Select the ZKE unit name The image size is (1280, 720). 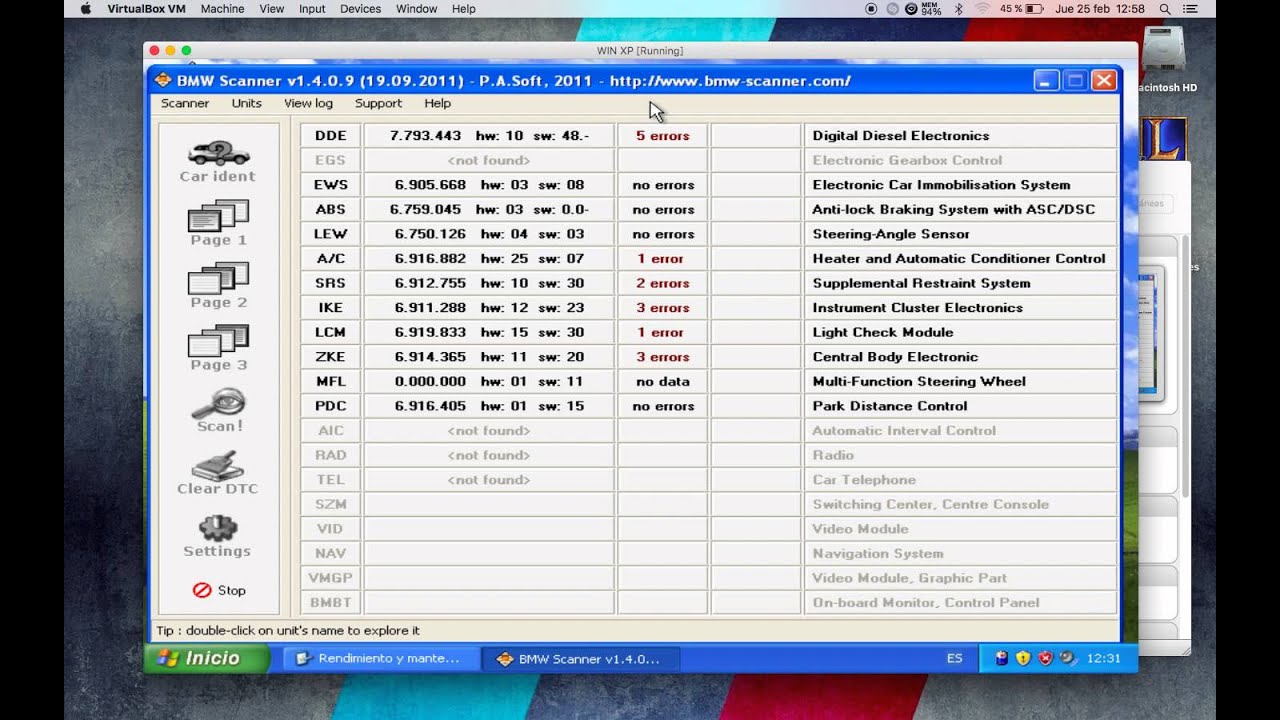[x=330, y=357]
